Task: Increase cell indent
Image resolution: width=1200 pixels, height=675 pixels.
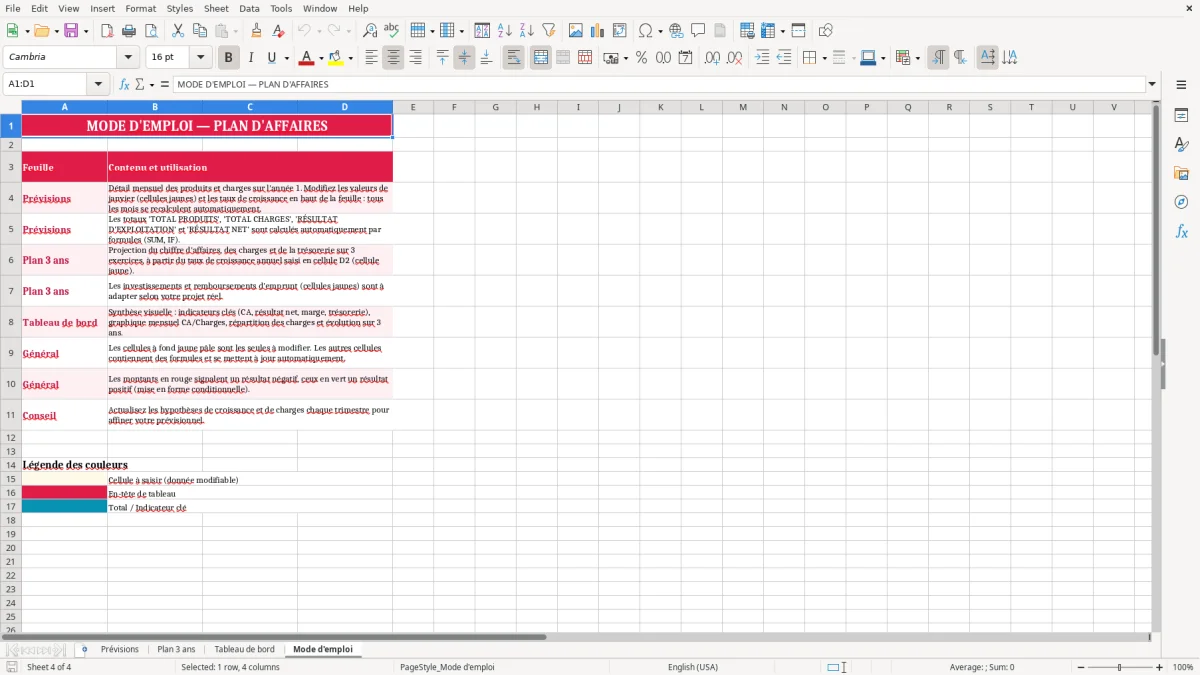Action: click(762, 58)
